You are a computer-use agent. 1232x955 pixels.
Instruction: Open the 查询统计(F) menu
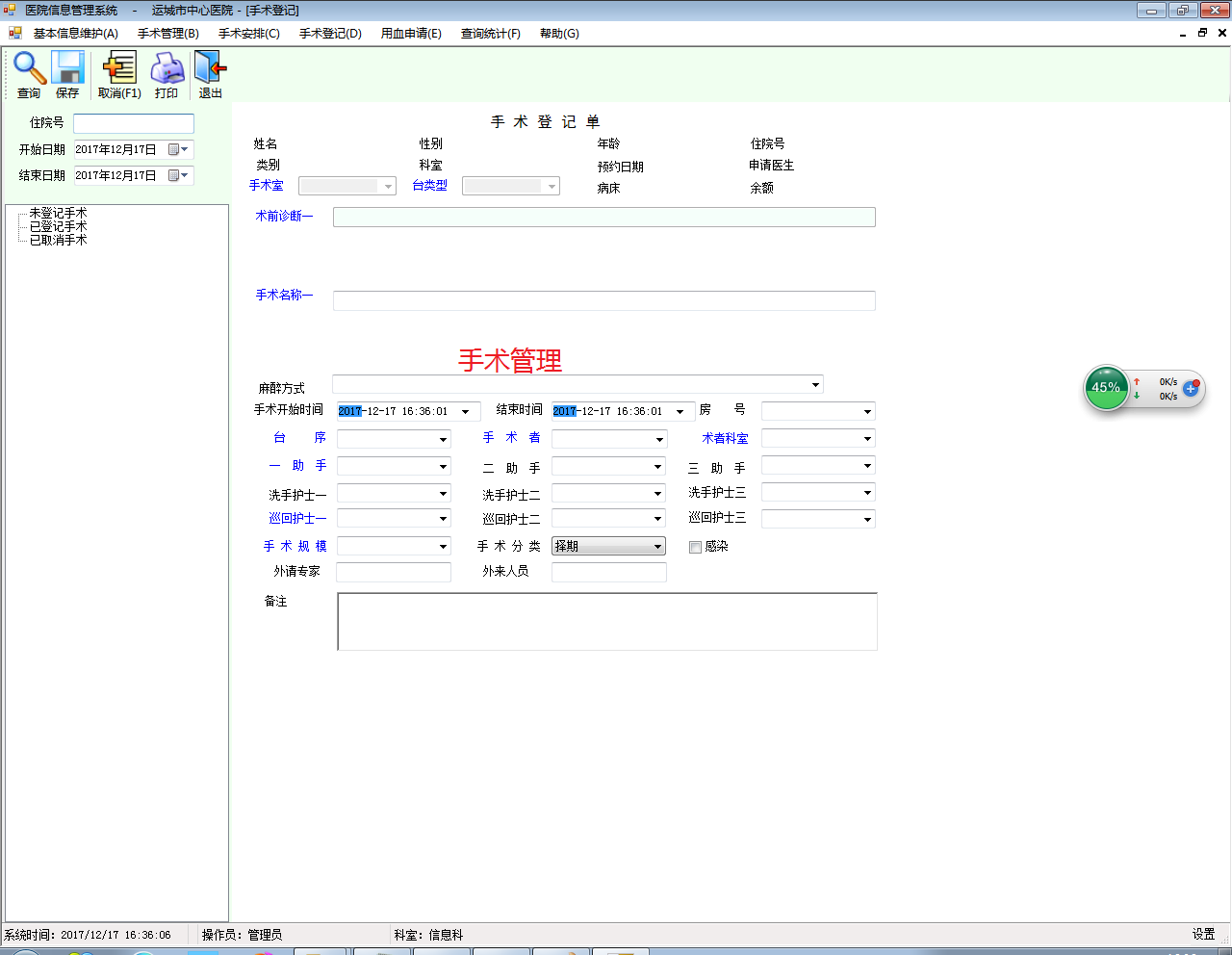tap(491, 34)
